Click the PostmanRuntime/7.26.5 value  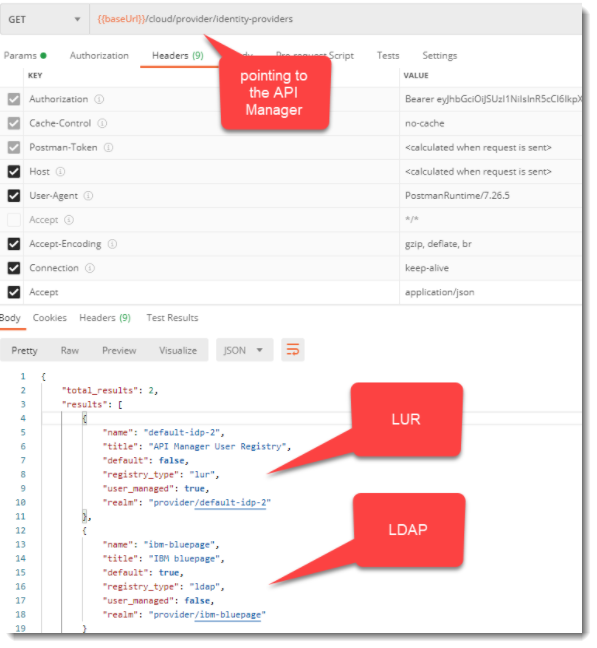(x=457, y=195)
